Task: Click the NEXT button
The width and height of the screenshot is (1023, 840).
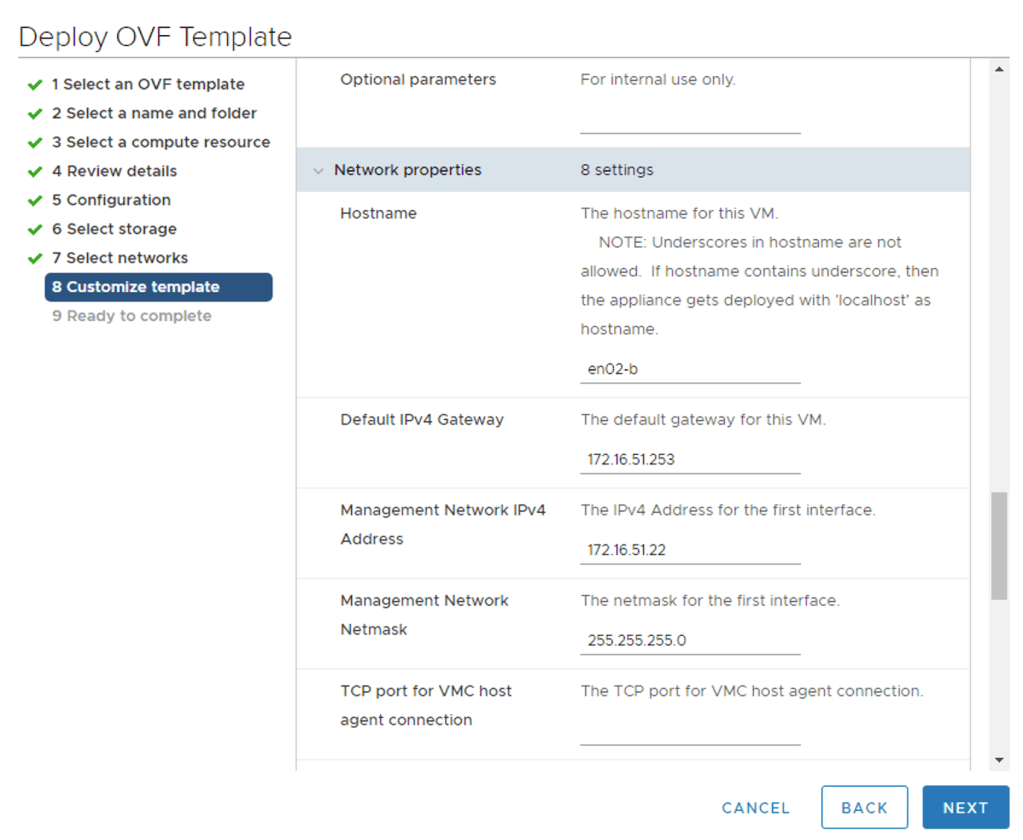Action: click(x=964, y=807)
